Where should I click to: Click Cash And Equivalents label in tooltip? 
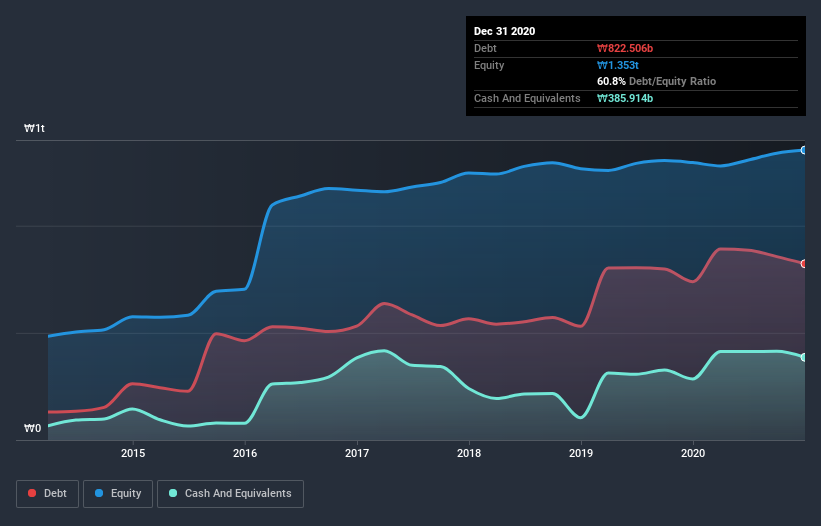527,98
